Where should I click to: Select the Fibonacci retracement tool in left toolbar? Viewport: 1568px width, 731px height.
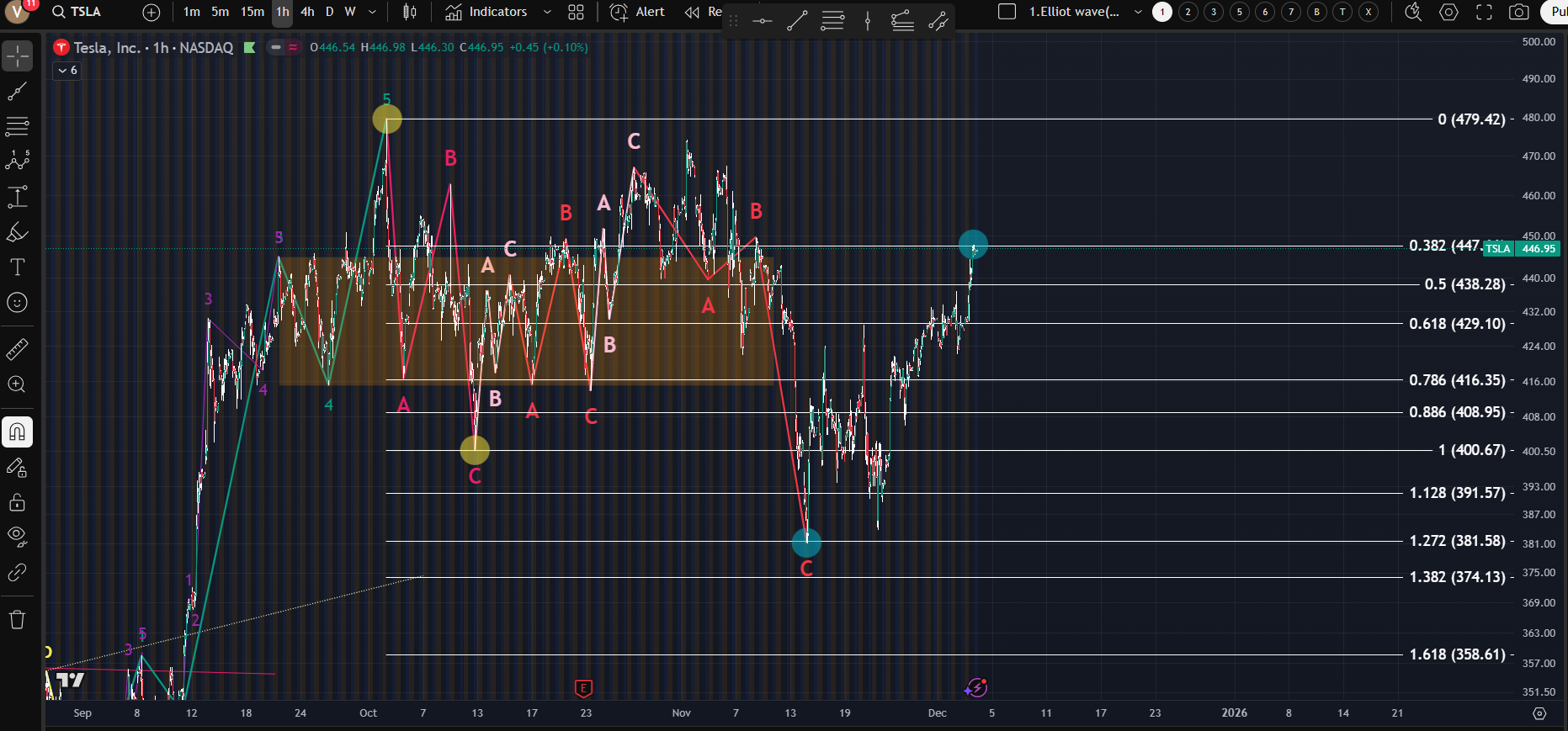pos(17,127)
